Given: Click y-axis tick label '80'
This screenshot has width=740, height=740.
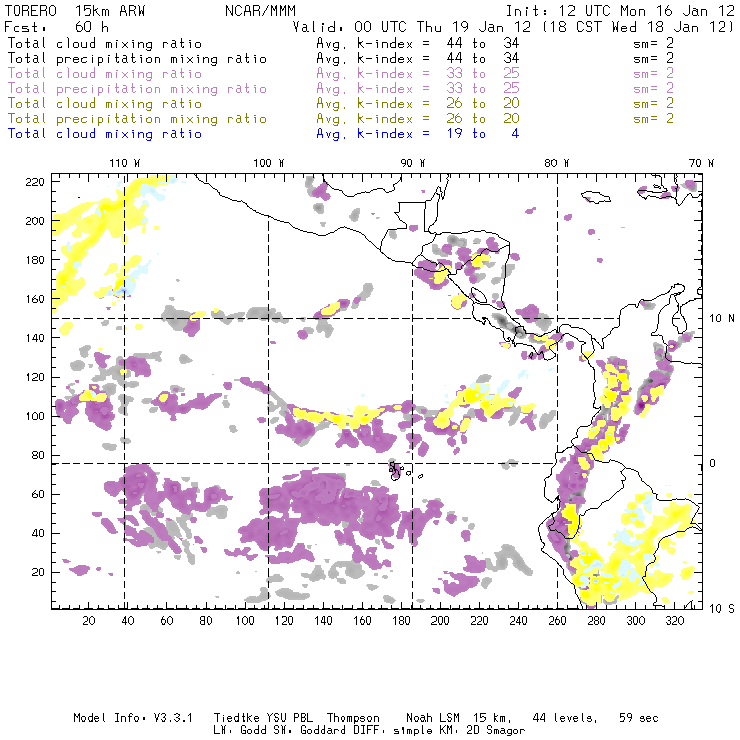Looking at the screenshot, I should pyautogui.click(x=38, y=455).
